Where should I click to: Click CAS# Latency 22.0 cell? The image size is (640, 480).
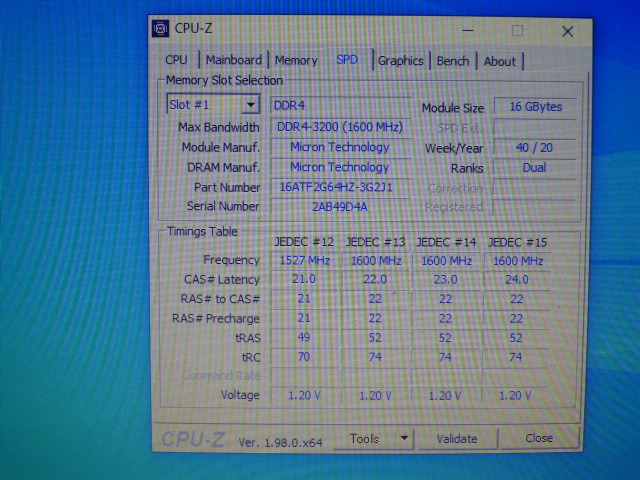375,280
